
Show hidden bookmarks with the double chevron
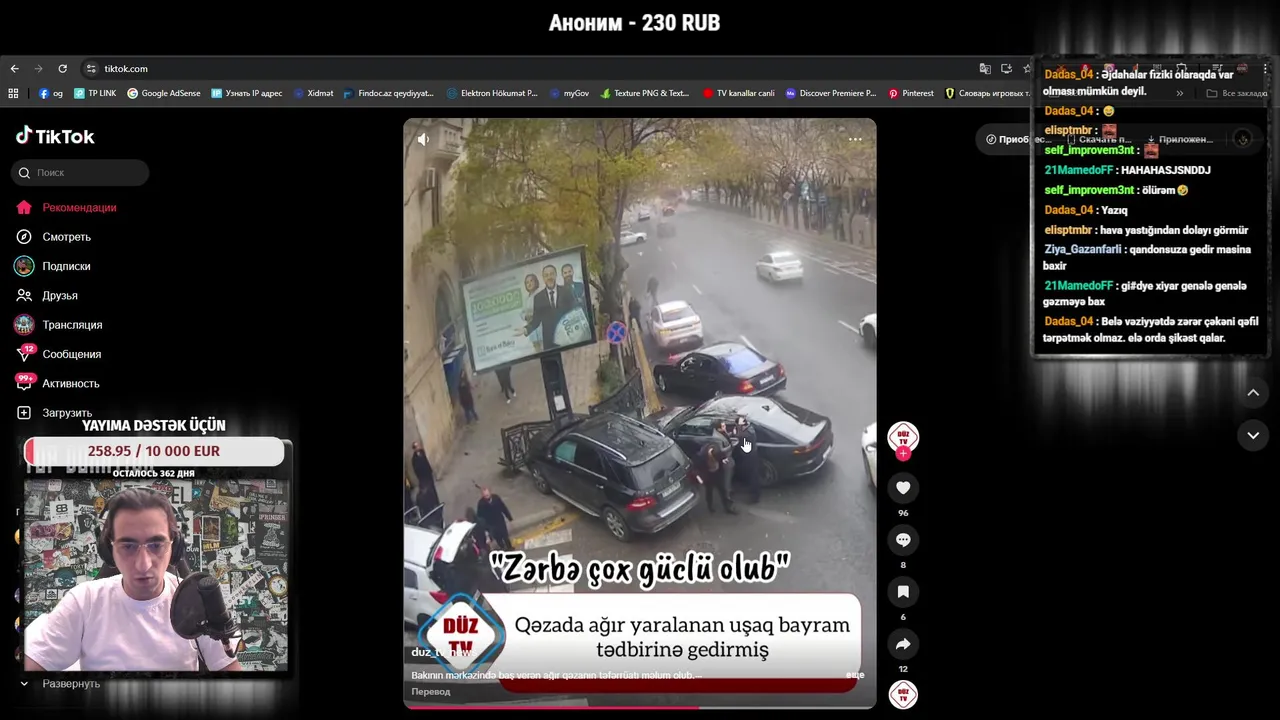[1179, 93]
